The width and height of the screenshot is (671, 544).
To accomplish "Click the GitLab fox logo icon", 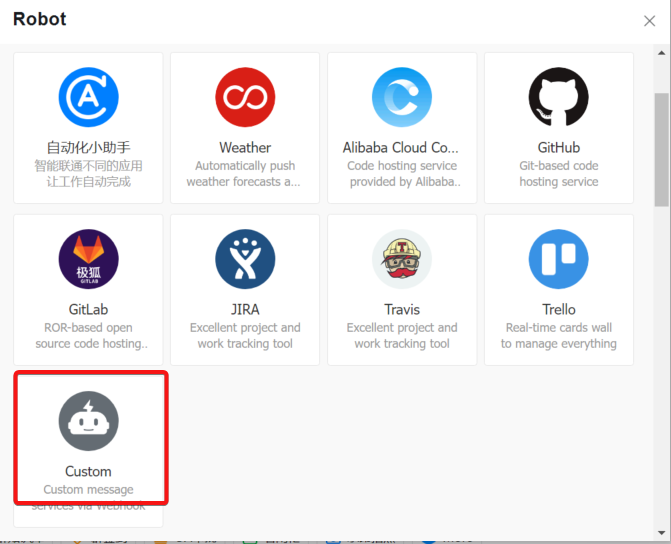I will pyautogui.click(x=88, y=260).
